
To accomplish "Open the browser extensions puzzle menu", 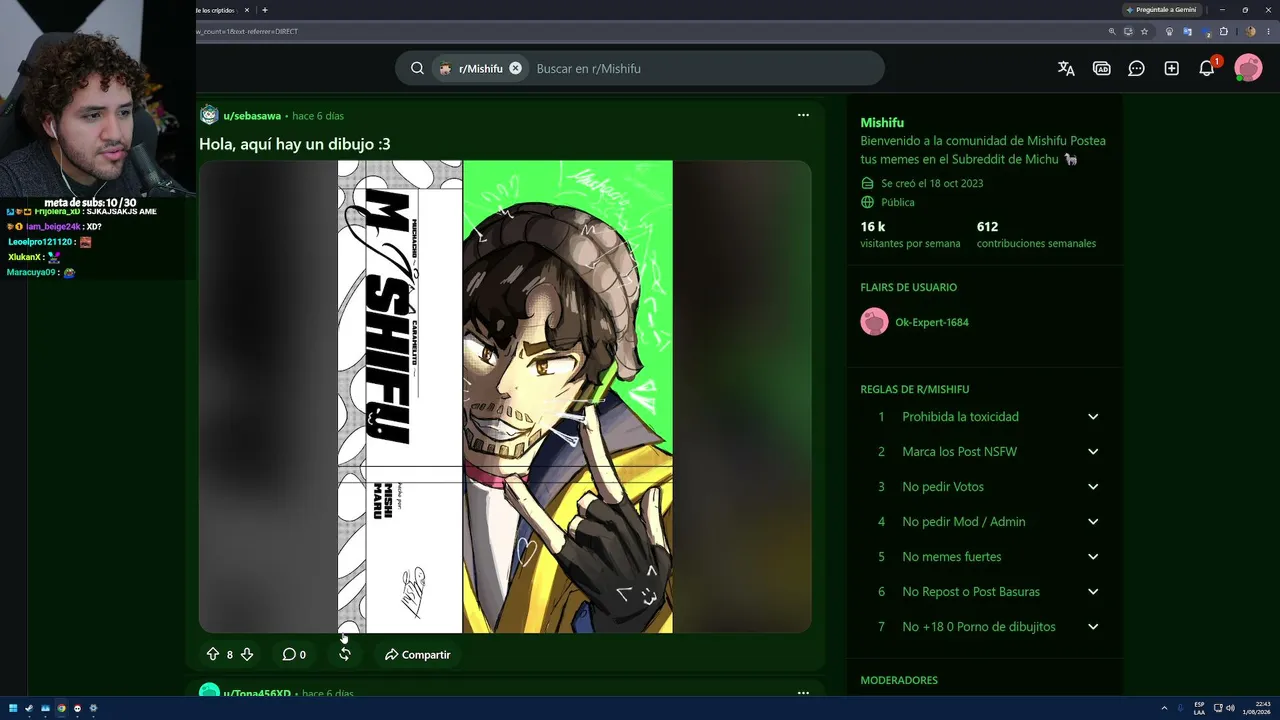I will pyautogui.click(x=1223, y=31).
